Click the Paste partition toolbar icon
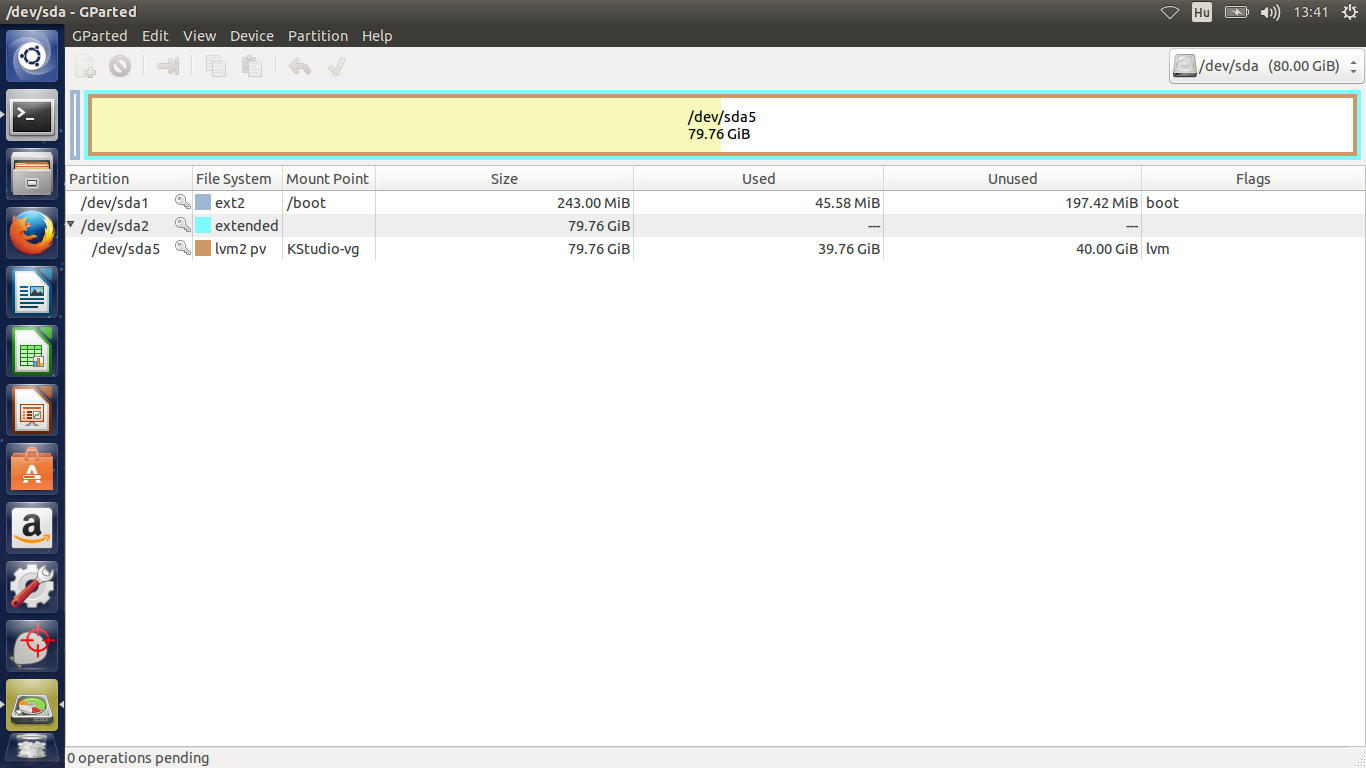The image size is (1366, 768). [252, 66]
